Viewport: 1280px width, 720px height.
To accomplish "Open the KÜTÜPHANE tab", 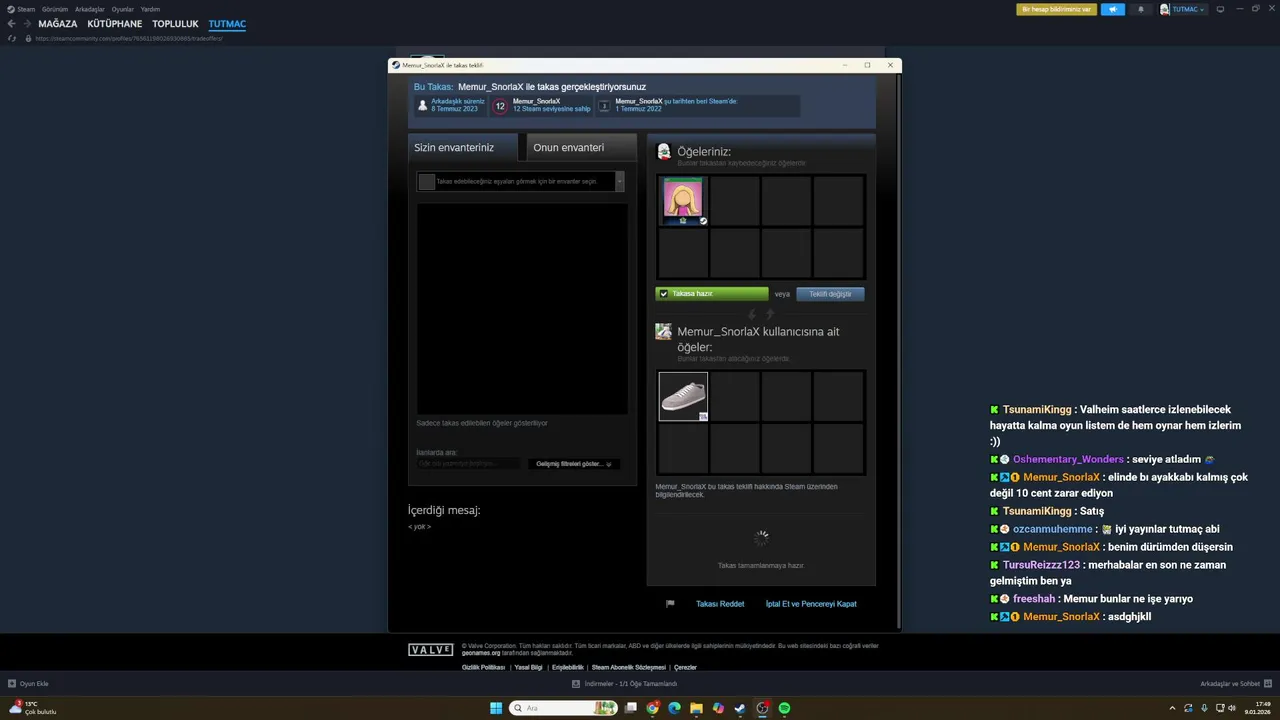I will point(115,24).
